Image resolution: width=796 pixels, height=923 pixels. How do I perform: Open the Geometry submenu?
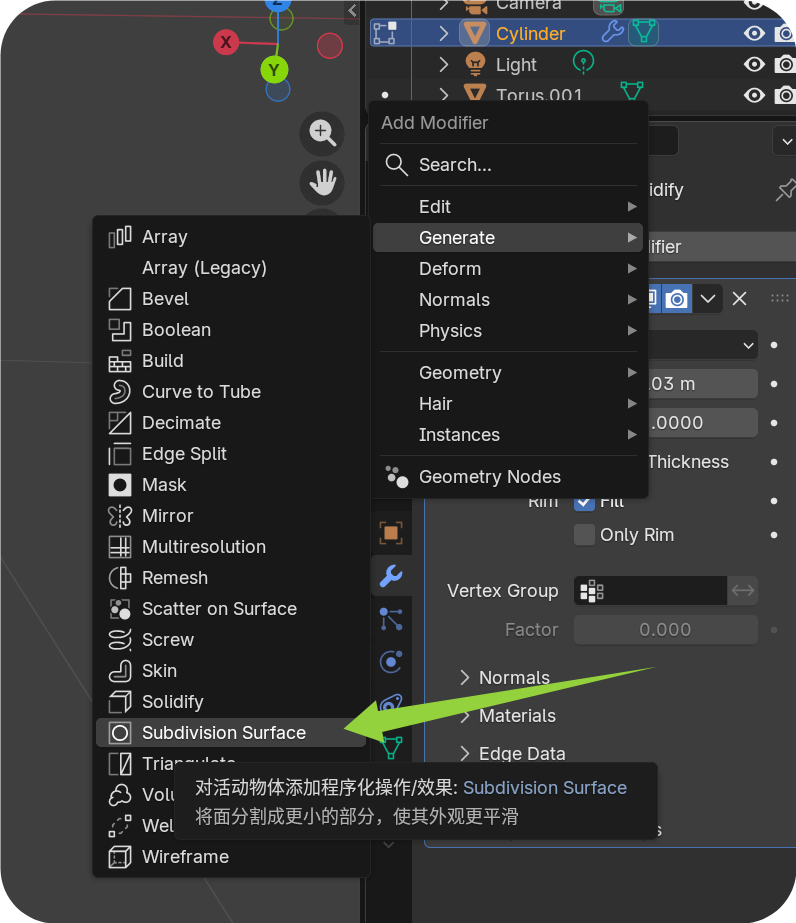click(508, 373)
